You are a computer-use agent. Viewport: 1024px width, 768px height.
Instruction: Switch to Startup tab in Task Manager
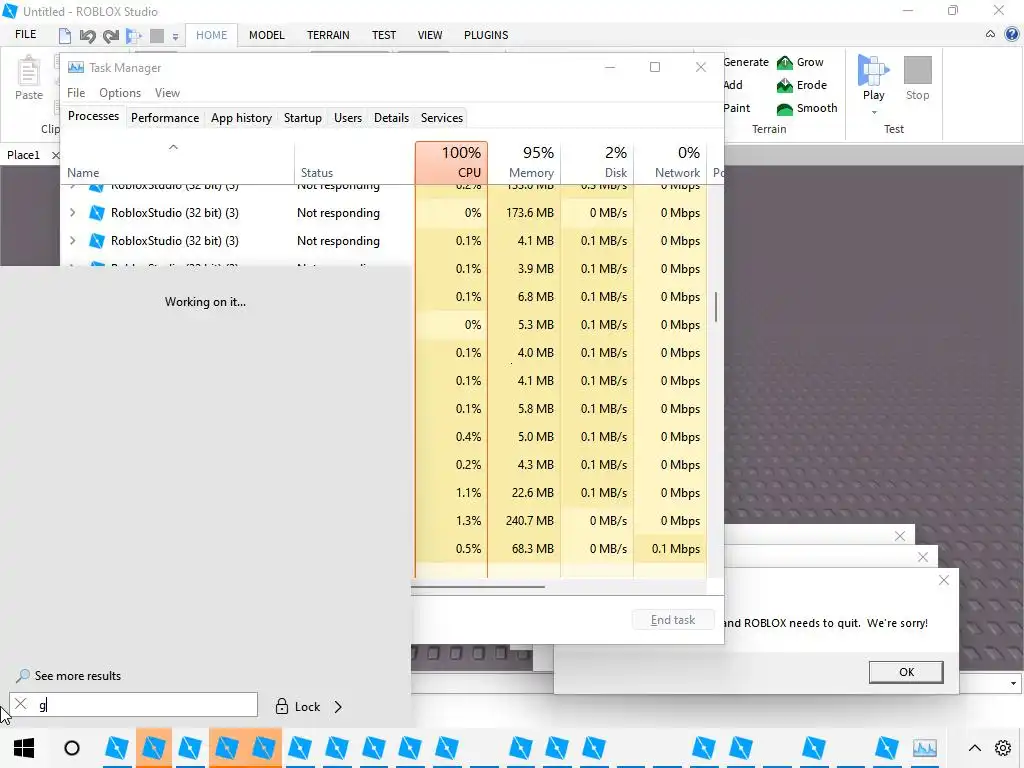pos(302,118)
